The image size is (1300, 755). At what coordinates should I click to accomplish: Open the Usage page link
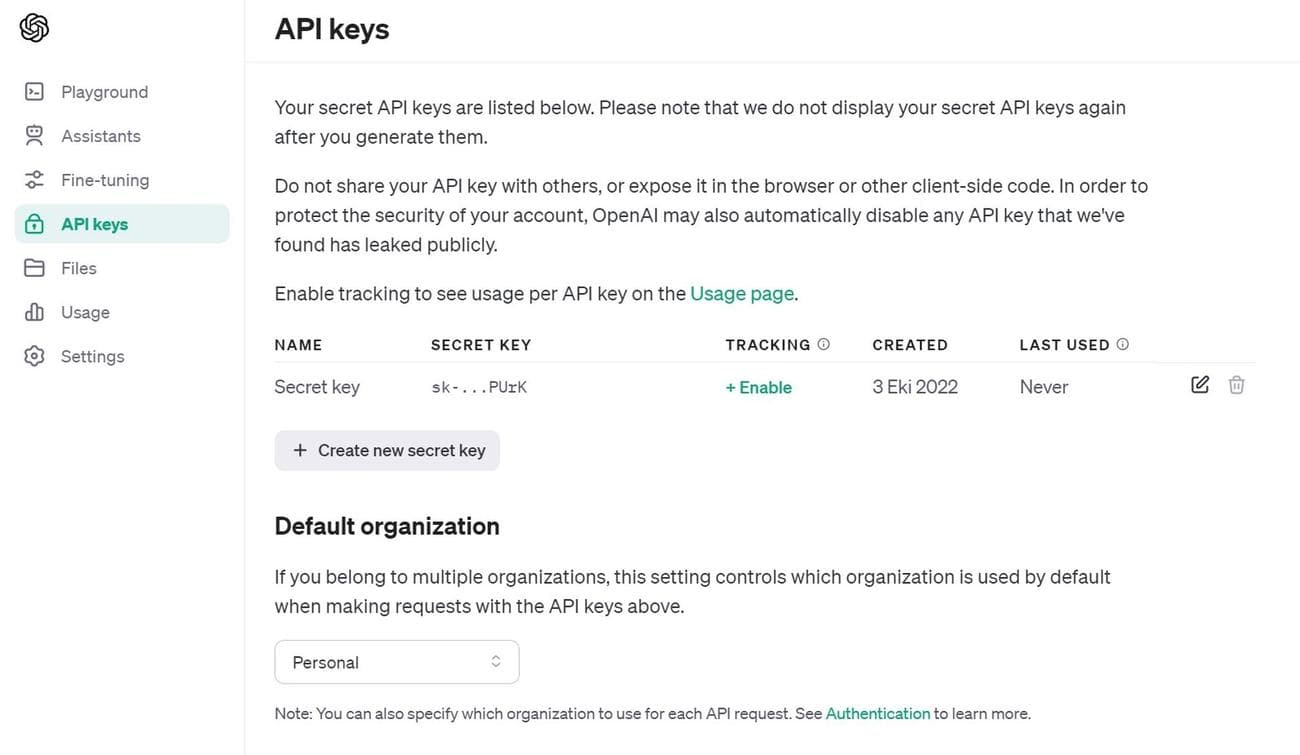point(742,293)
